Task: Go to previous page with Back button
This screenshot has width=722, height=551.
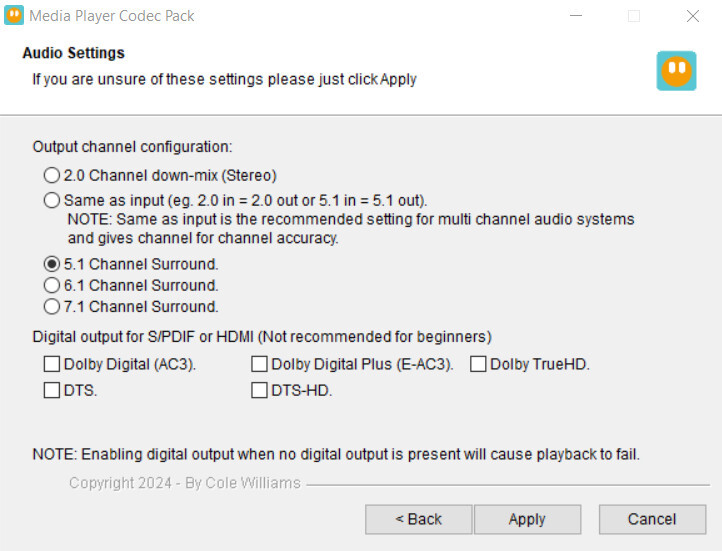Action: [419, 519]
